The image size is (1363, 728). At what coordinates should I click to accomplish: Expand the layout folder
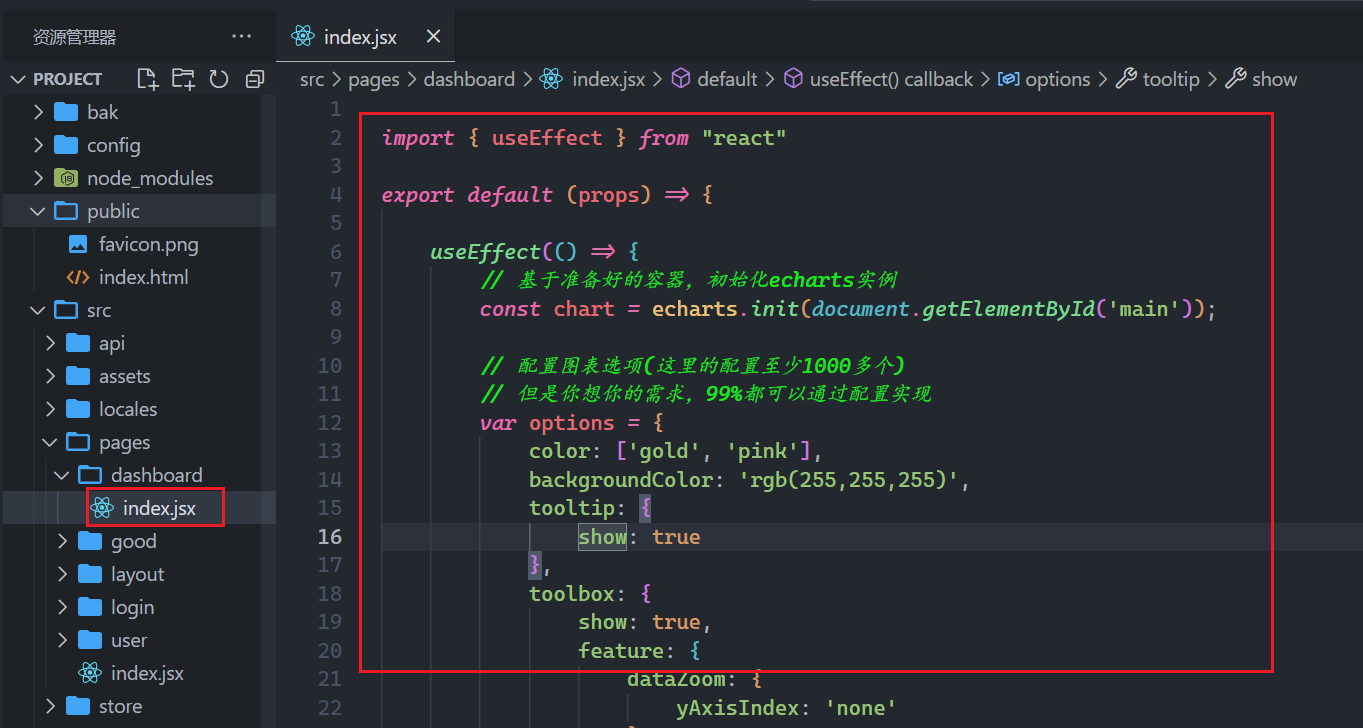63,574
